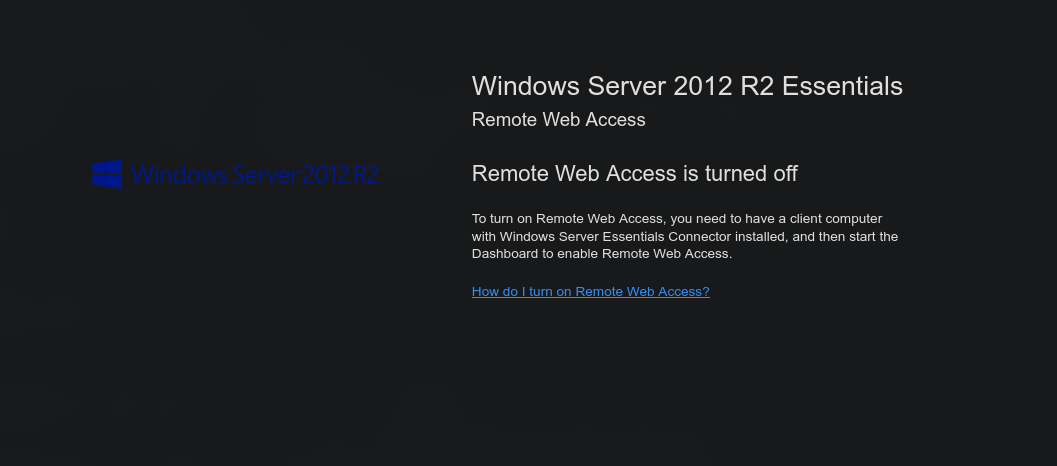Select 'Remote Web Access is turned off' heading

click(634, 173)
